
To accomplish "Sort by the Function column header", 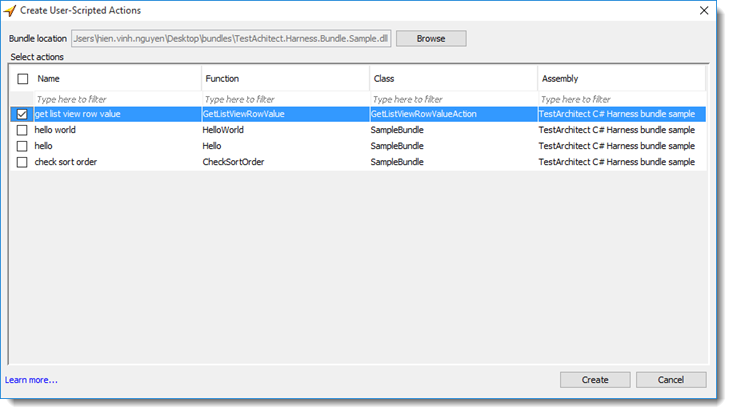I will pyautogui.click(x=285, y=78).
